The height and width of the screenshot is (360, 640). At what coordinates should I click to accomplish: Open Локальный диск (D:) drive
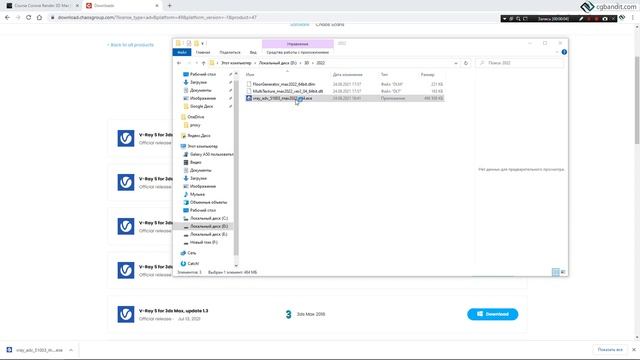tap(209, 226)
